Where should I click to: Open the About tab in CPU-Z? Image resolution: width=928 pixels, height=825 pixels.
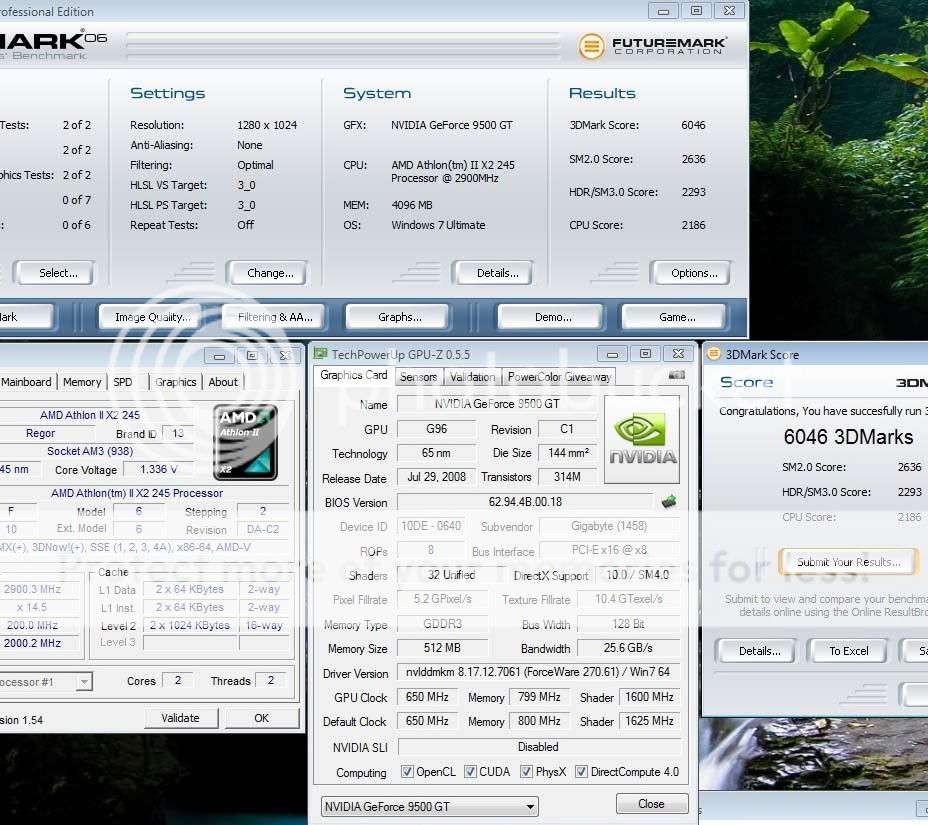[x=223, y=382]
